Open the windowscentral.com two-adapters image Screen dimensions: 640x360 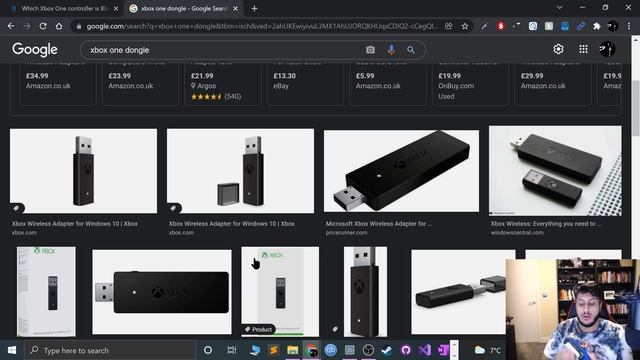coord(555,171)
